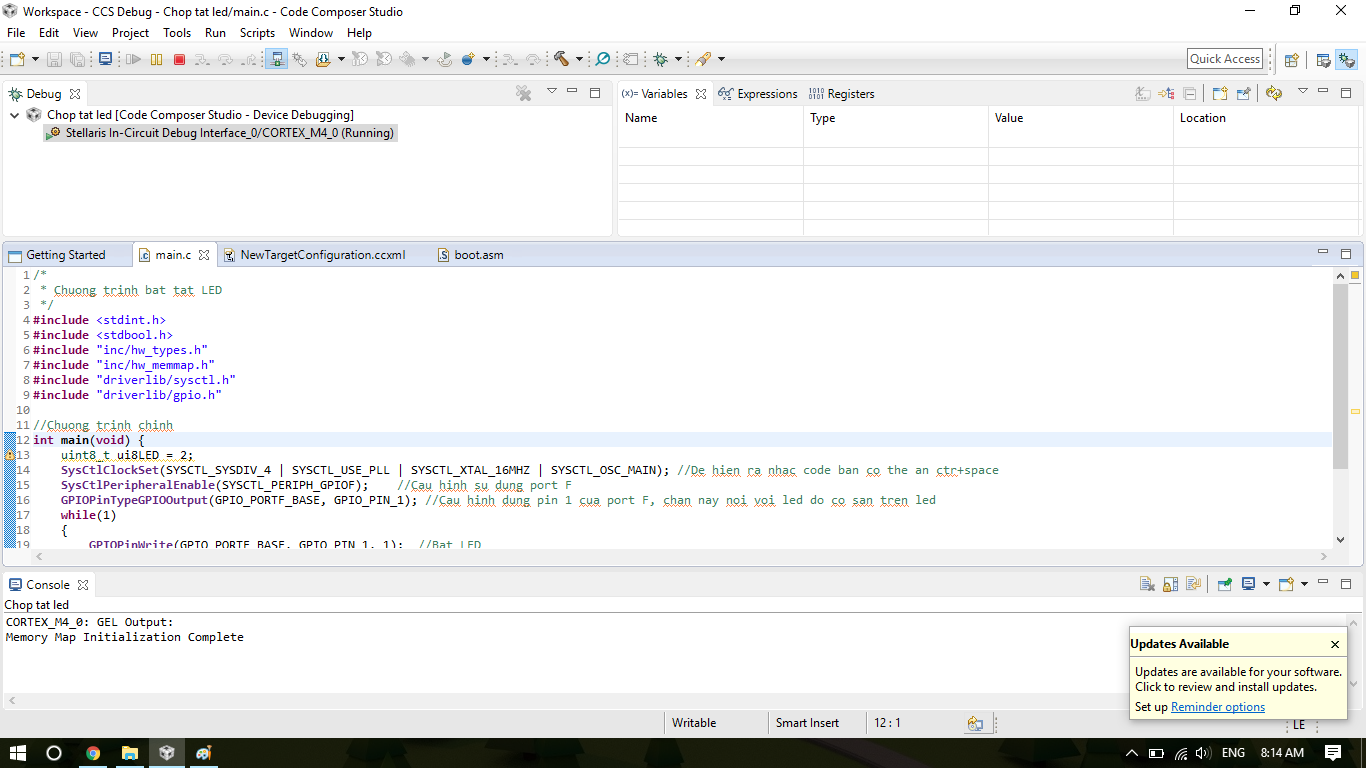Collapse the Chop tat led tree node

[x=15, y=115]
